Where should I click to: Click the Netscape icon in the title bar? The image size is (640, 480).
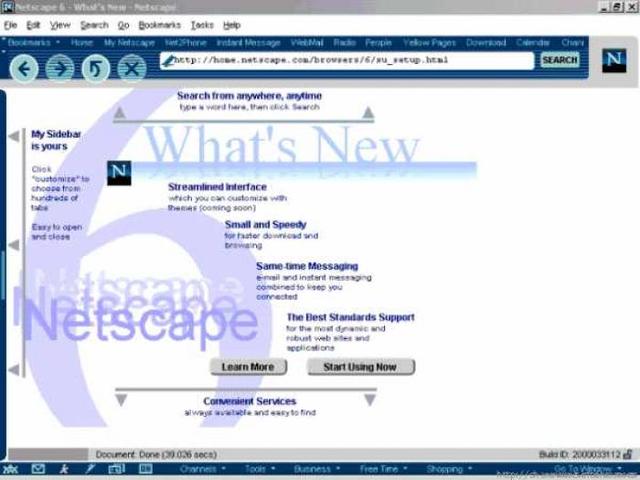(x=7, y=7)
